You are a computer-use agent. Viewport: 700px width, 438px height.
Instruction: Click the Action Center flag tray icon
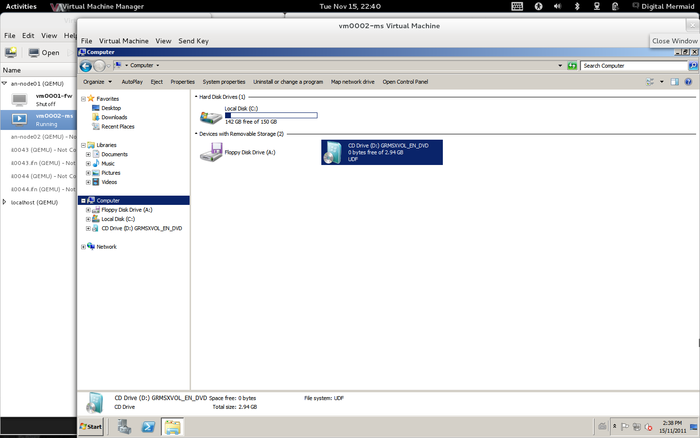(x=625, y=427)
